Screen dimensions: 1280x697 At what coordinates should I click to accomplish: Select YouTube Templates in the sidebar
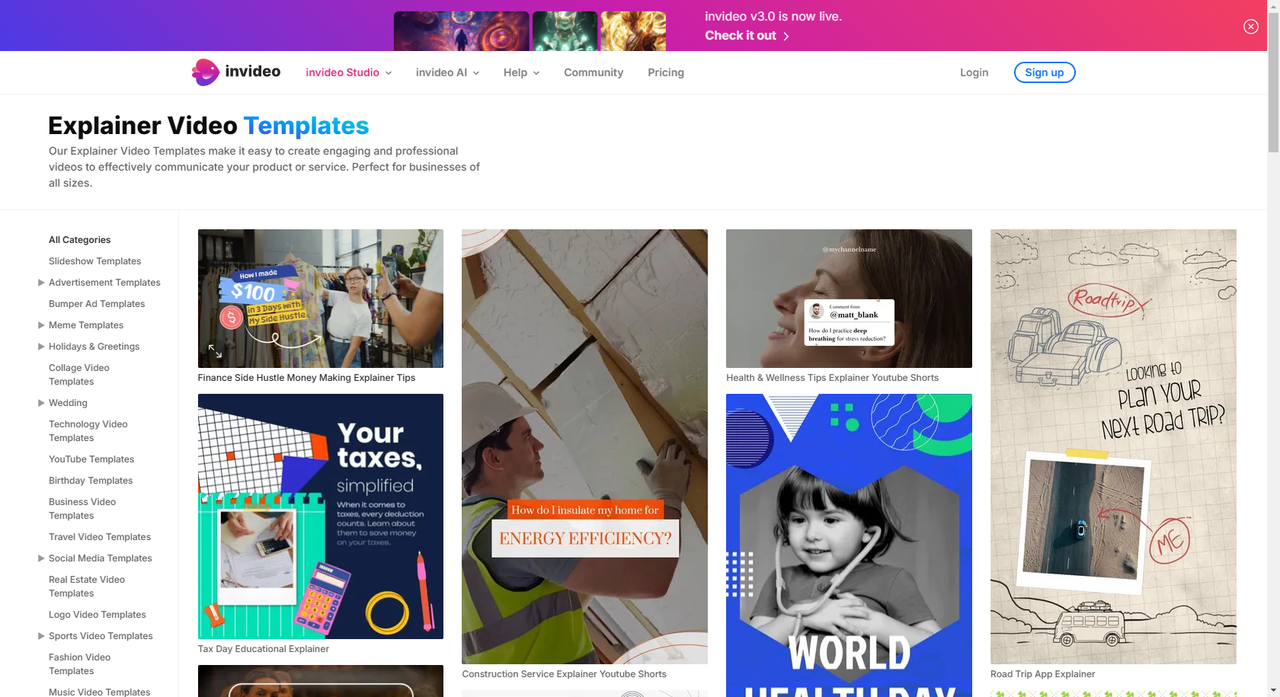tap(91, 459)
